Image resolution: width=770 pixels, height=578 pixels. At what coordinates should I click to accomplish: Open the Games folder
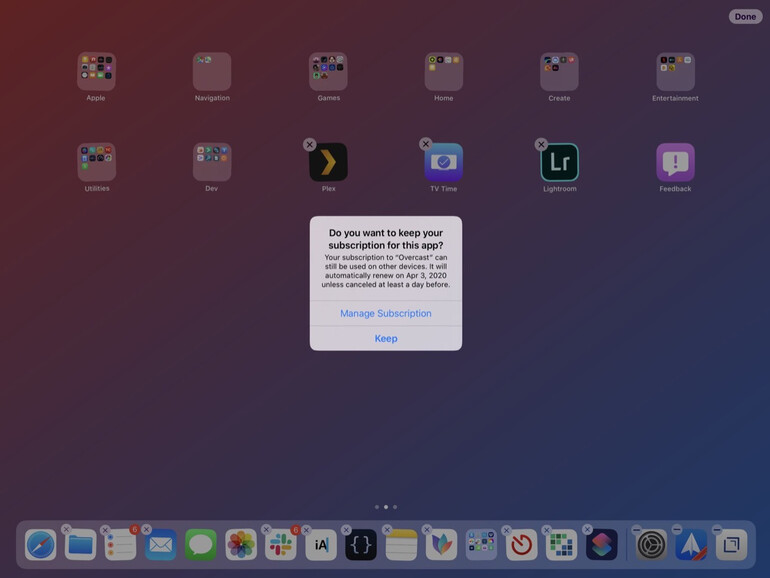[x=328, y=72]
